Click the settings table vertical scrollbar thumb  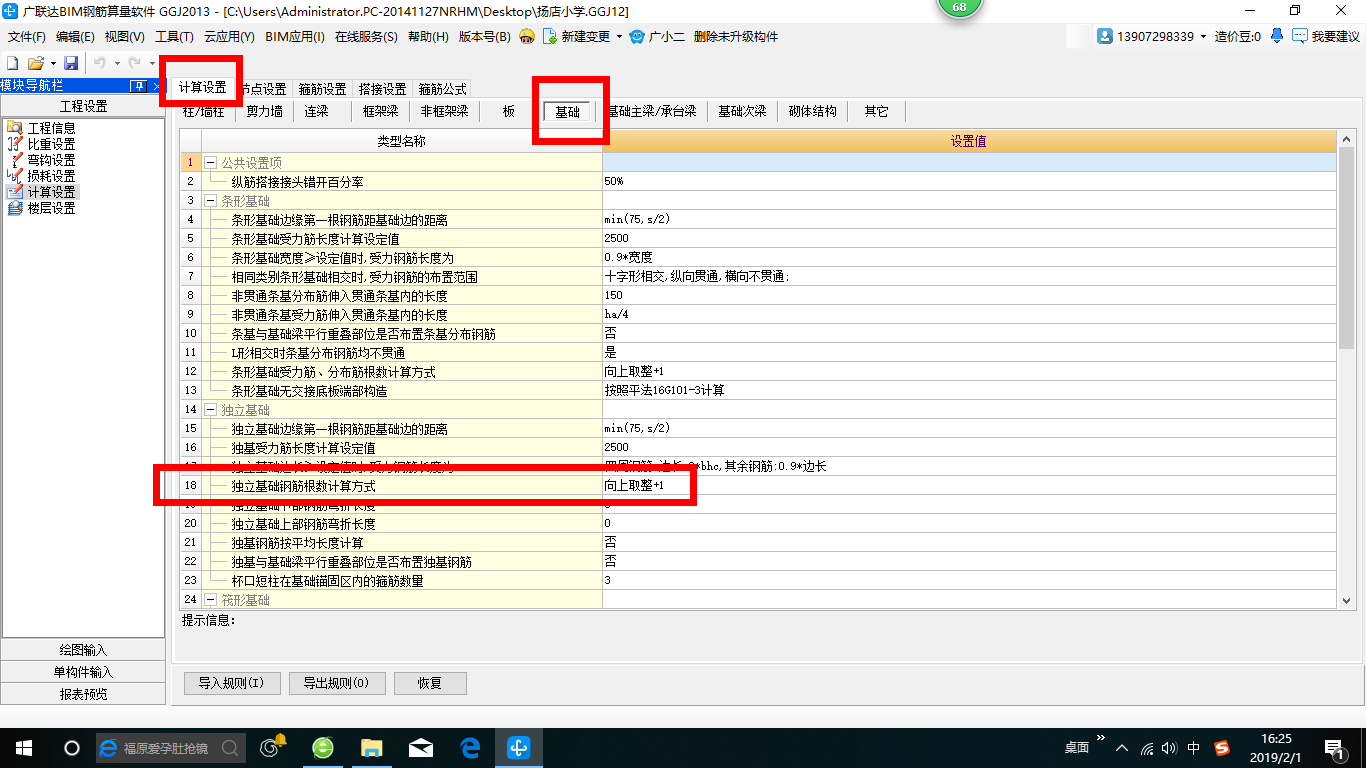click(x=1345, y=247)
